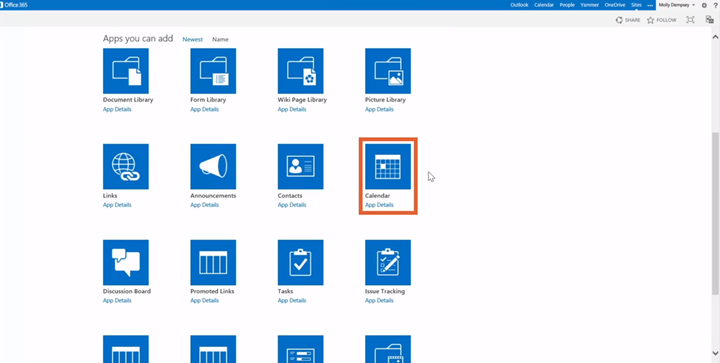View App Details under Picture Library

[379, 109]
